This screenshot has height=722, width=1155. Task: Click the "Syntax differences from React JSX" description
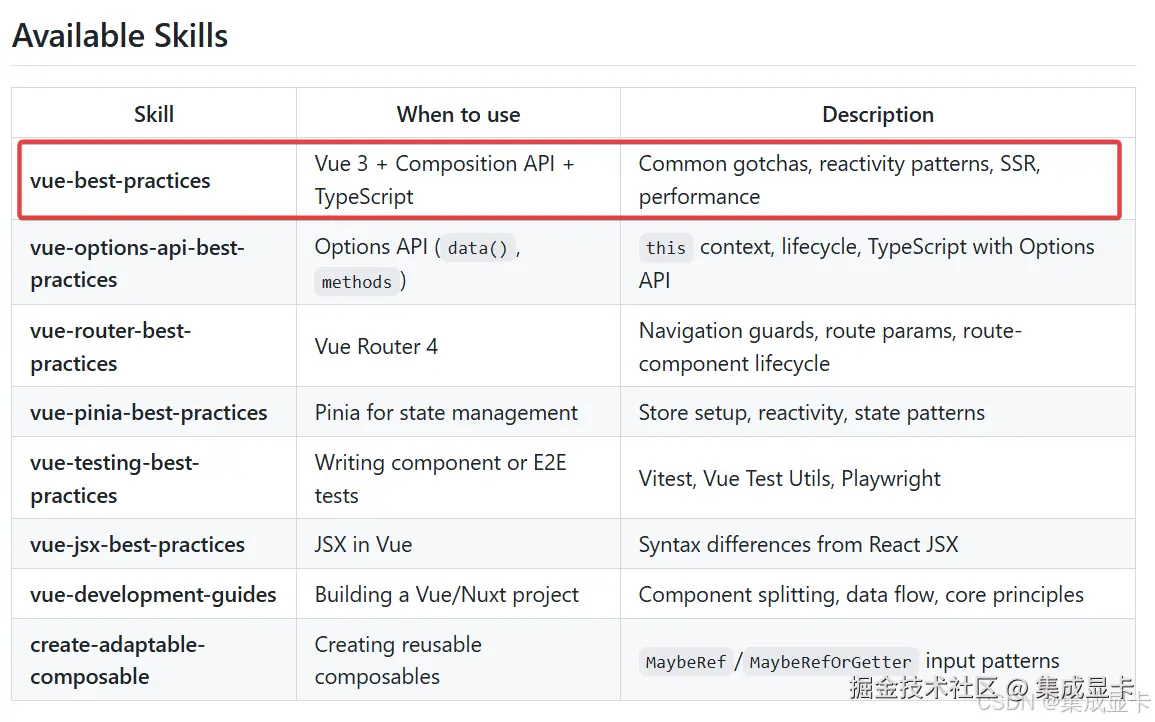tap(798, 545)
